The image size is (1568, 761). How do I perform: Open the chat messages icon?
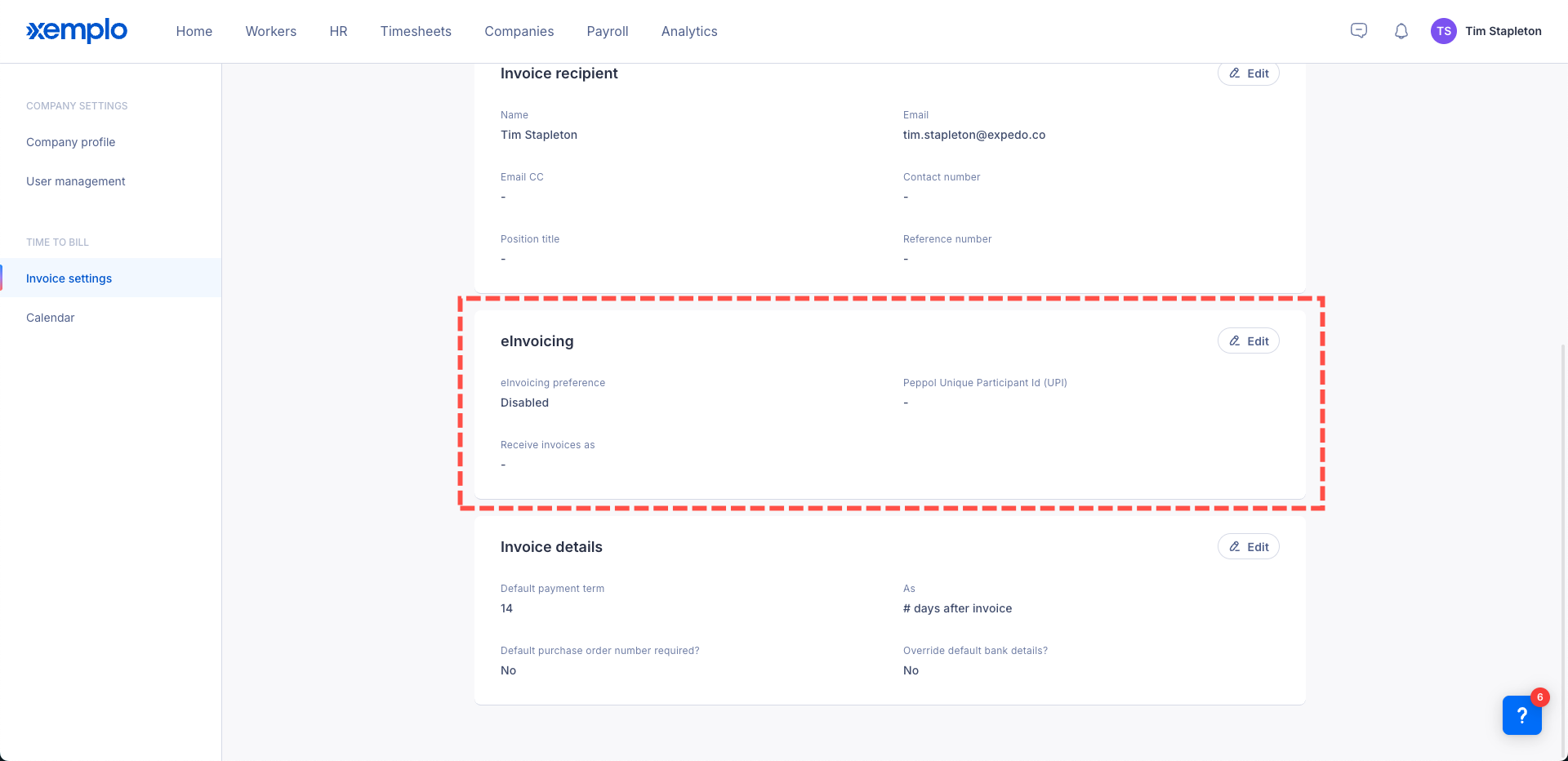(x=1359, y=31)
